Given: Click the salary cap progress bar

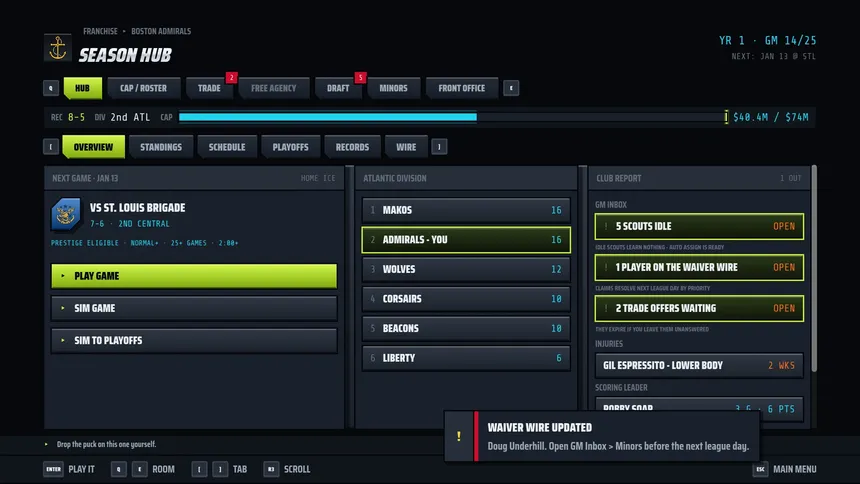Looking at the screenshot, I should (x=454, y=117).
